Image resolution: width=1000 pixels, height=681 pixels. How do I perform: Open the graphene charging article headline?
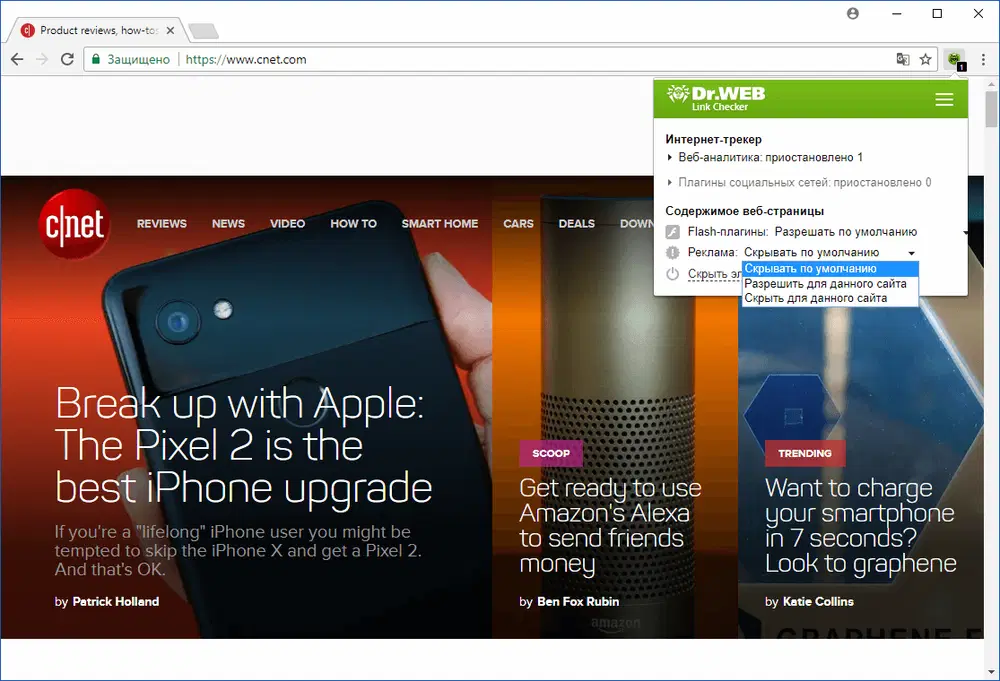[860, 526]
